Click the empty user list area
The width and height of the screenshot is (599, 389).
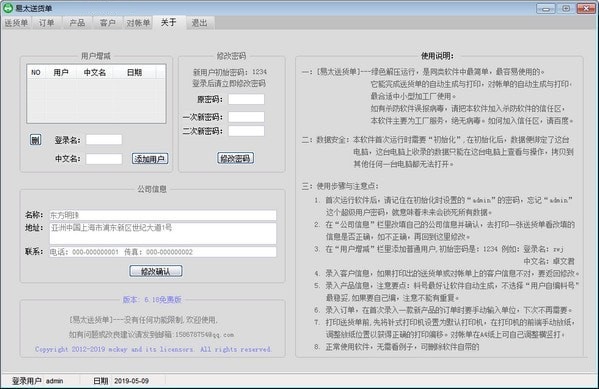click(96, 100)
